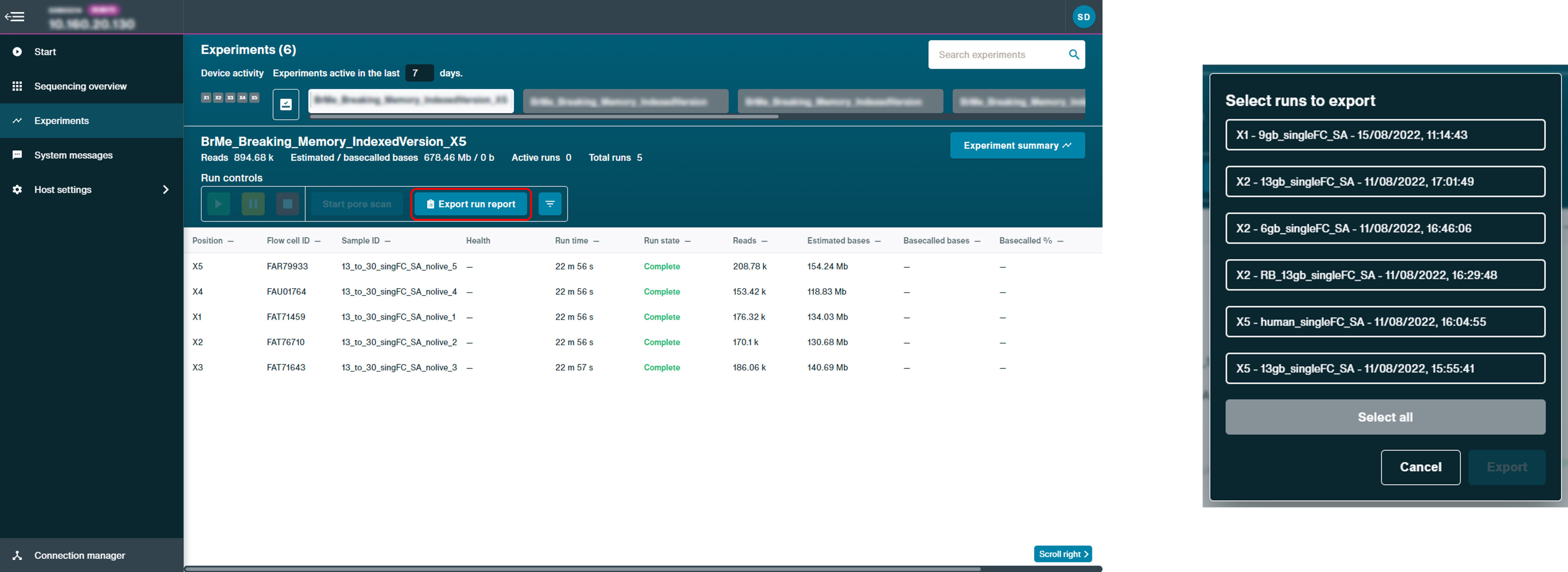Click Start pore scan button
The width and height of the screenshot is (1568, 572).
(x=357, y=204)
